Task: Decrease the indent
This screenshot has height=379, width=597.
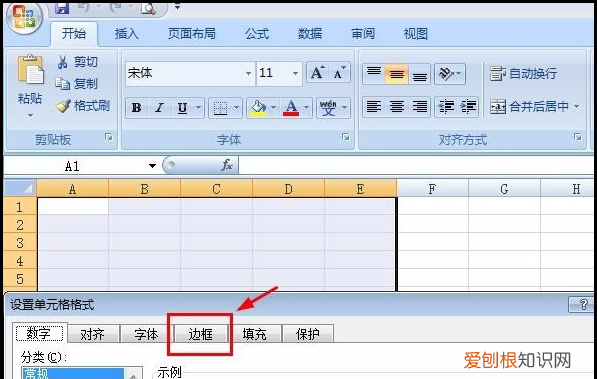Action: pyautogui.click(x=446, y=107)
